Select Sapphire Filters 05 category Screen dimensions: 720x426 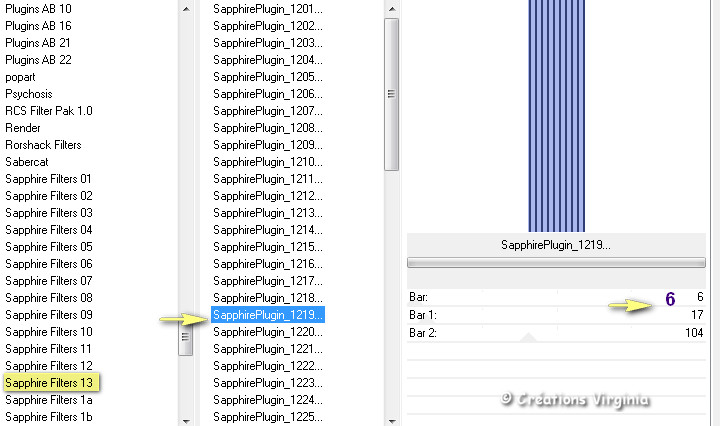[49, 247]
